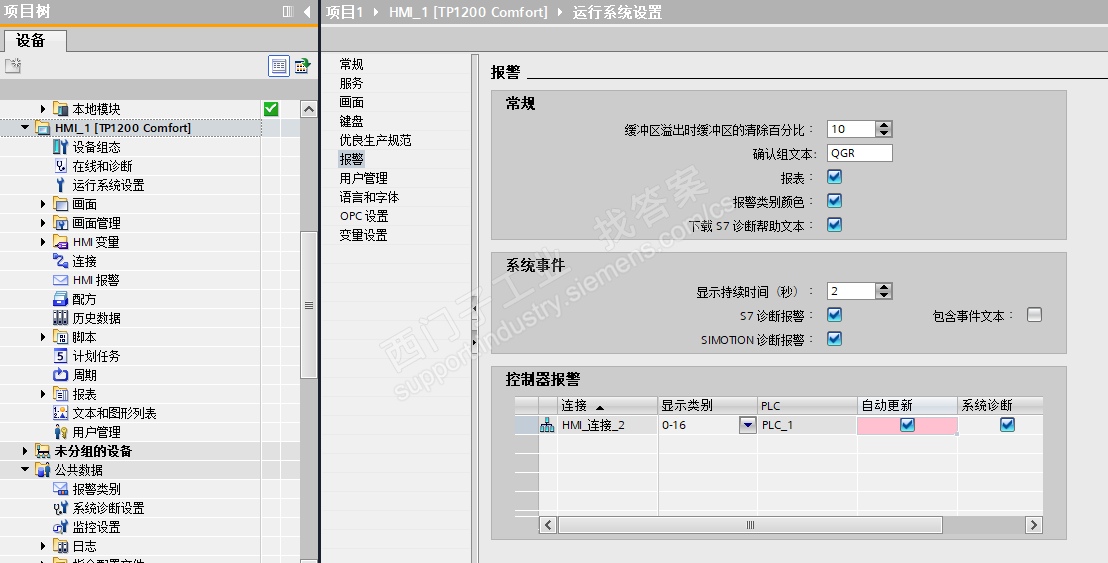Expand the 日志 tree node
This screenshot has width=1108, height=563.
(x=43, y=546)
